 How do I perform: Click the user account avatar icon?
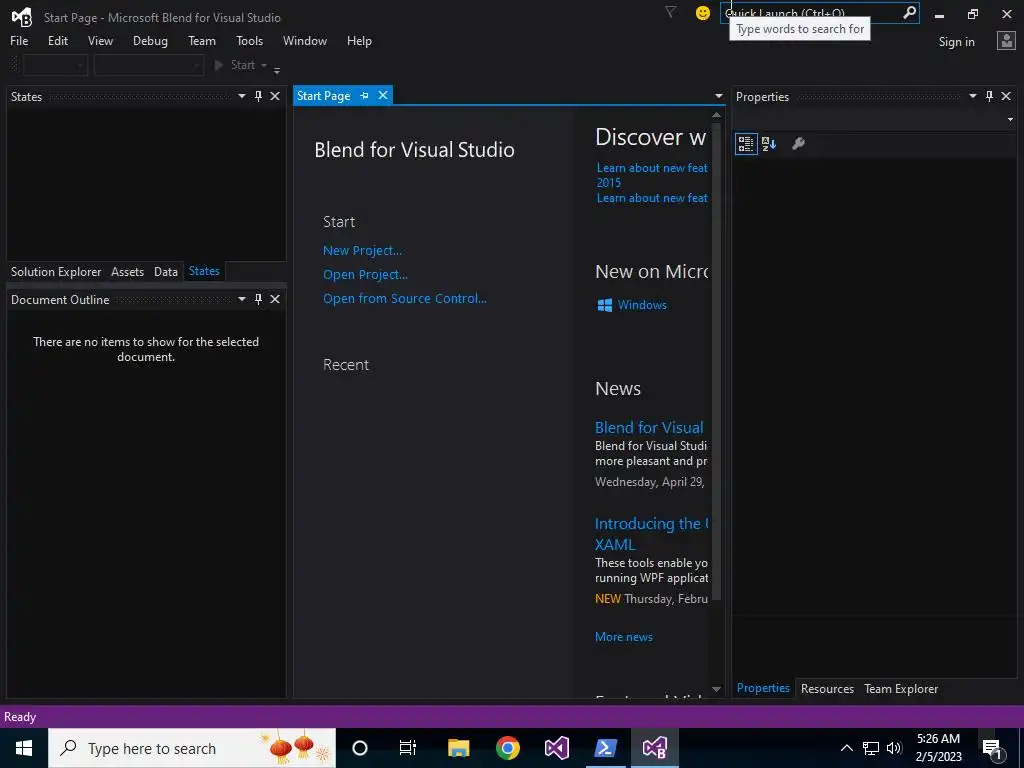coord(1006,41)
